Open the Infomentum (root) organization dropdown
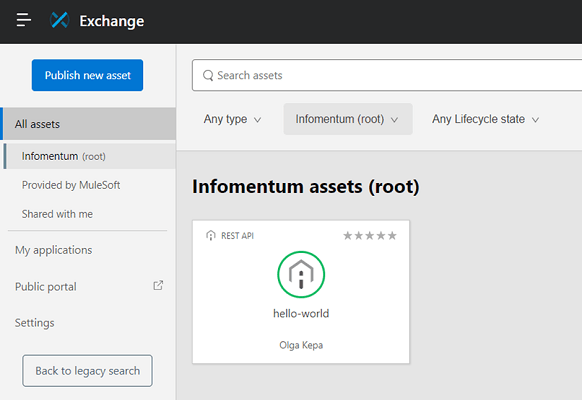The width and height of the screenshot is (582, 400). pyautogui.click(x=348, y=119)
